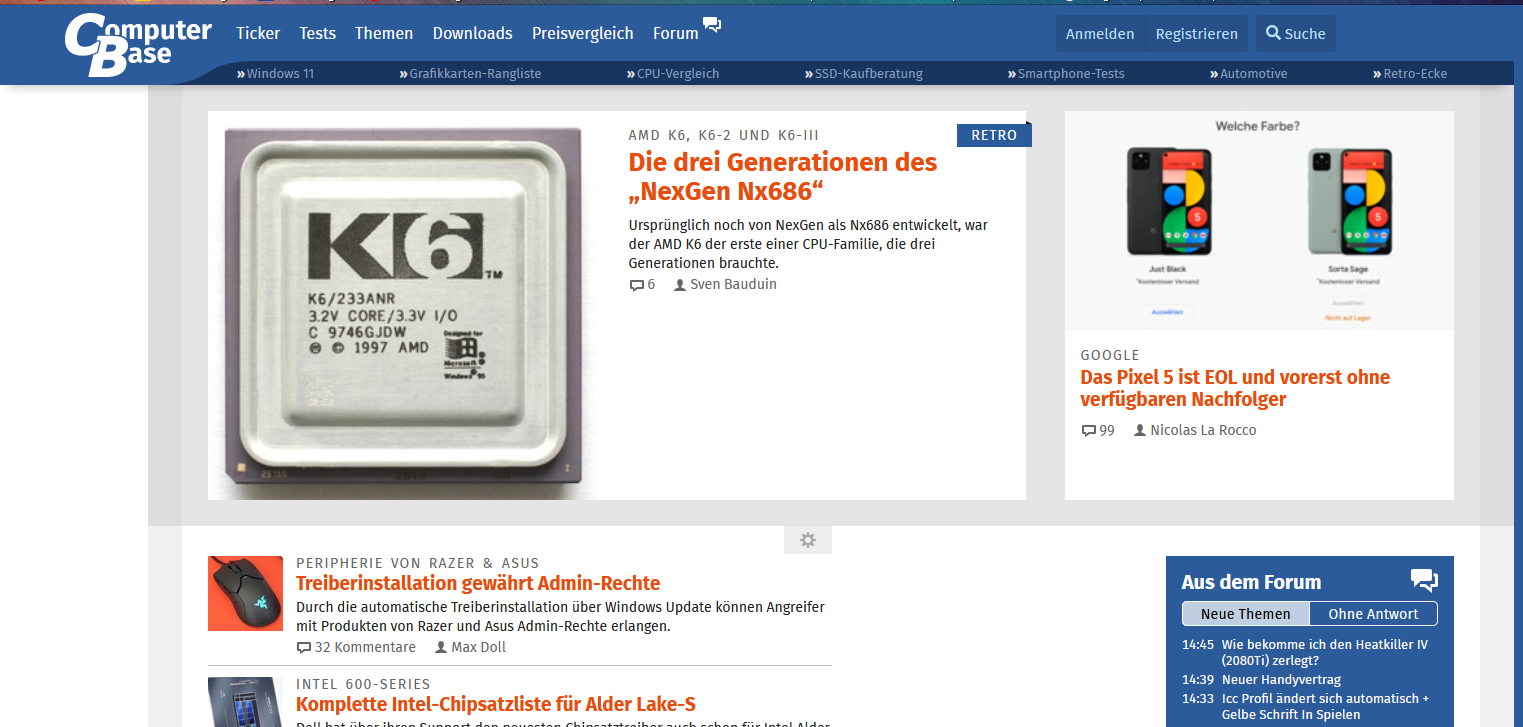
Task: Click the 14:39 forum timestamp
Action: [1198, 680]
